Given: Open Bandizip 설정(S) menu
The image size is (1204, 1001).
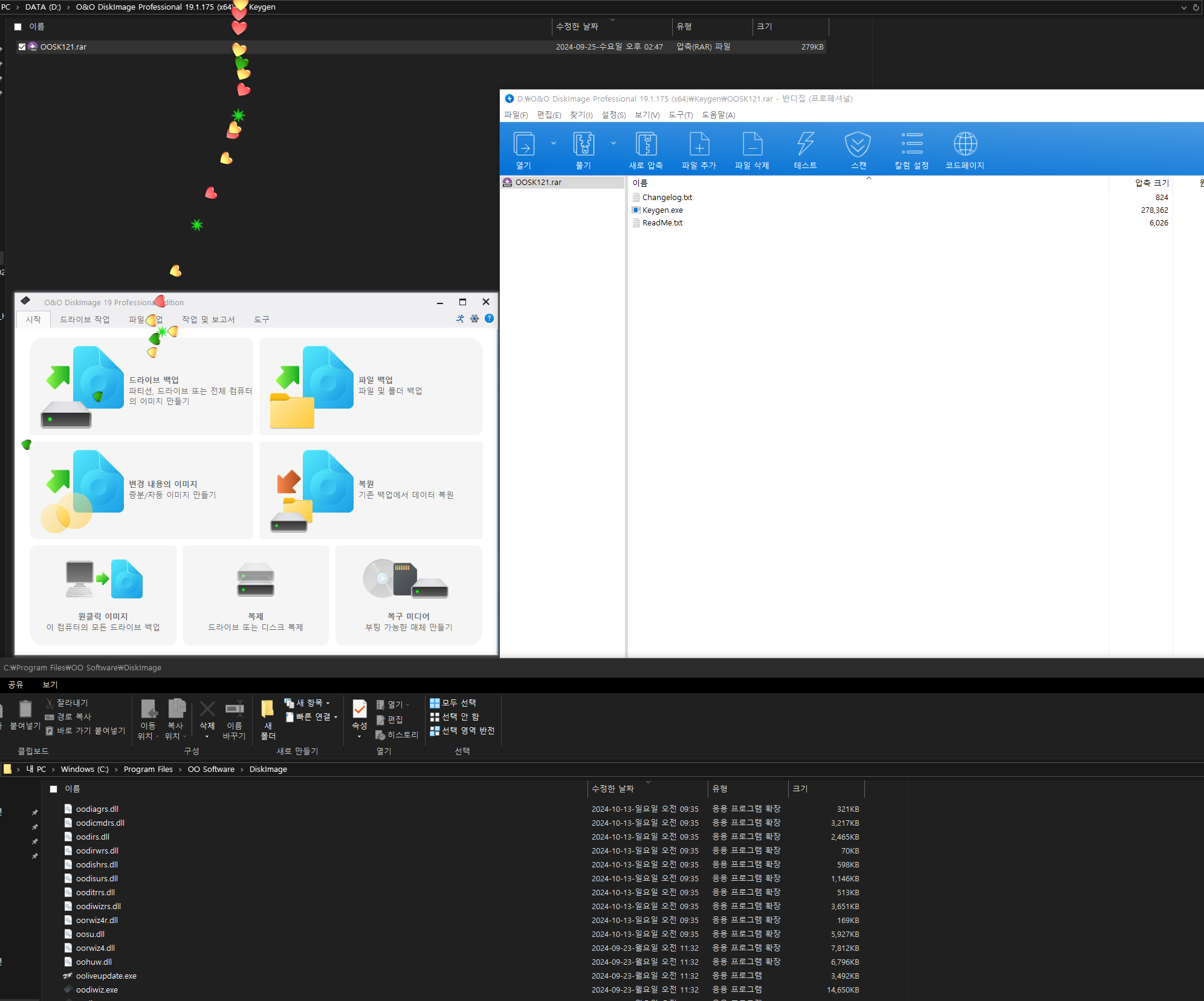Looking at the screenshot, I should [x=613, y=115].
